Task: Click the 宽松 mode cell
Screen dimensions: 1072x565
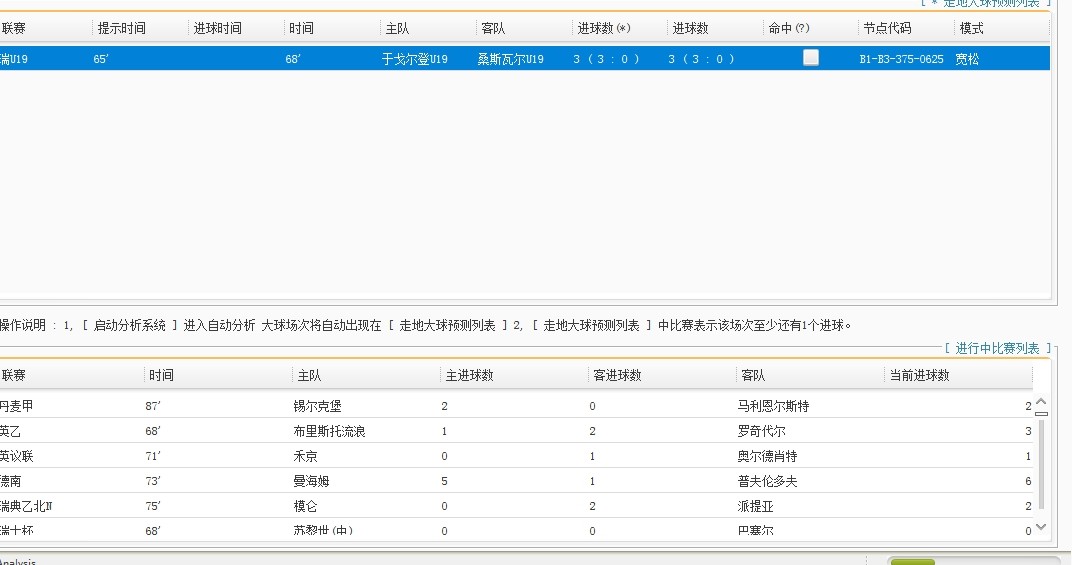Action: pyautogui.click(x=967, y=59)
